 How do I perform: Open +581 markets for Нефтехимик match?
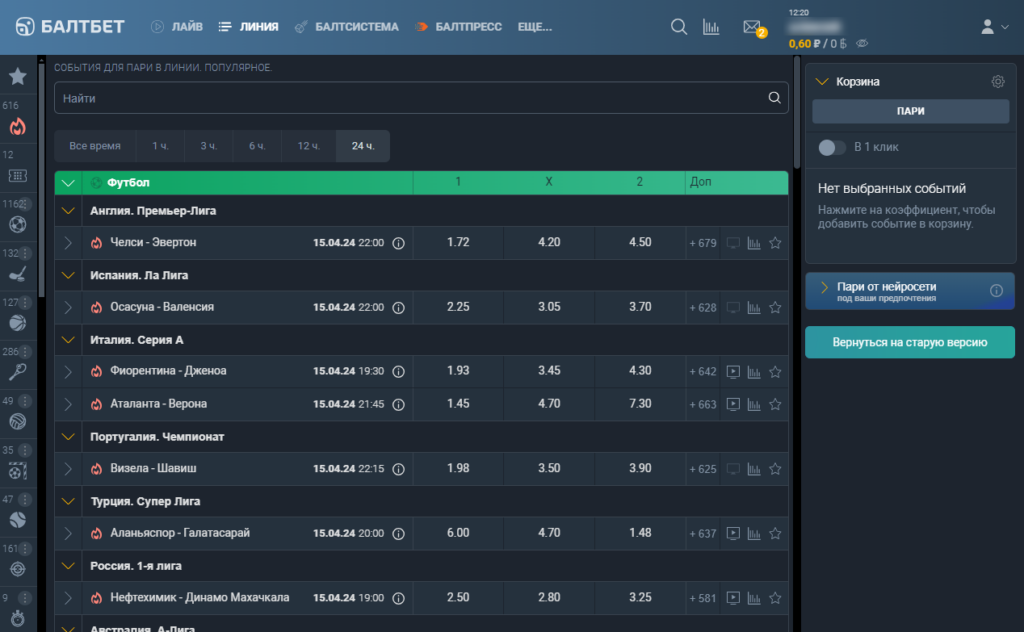click(x=703, y=598)
